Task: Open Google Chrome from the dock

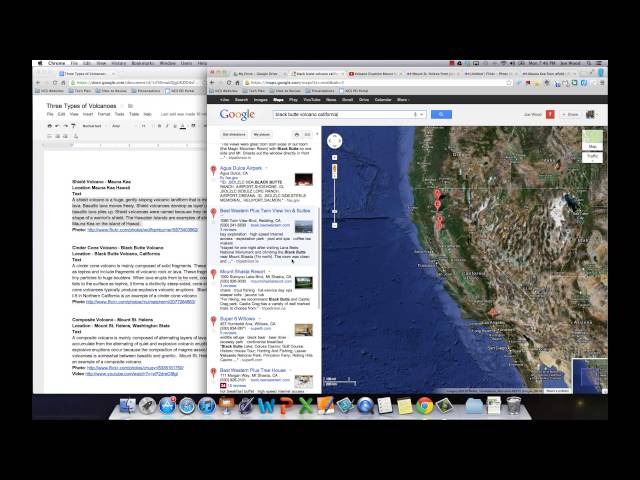Action: (x=424, y=406)
